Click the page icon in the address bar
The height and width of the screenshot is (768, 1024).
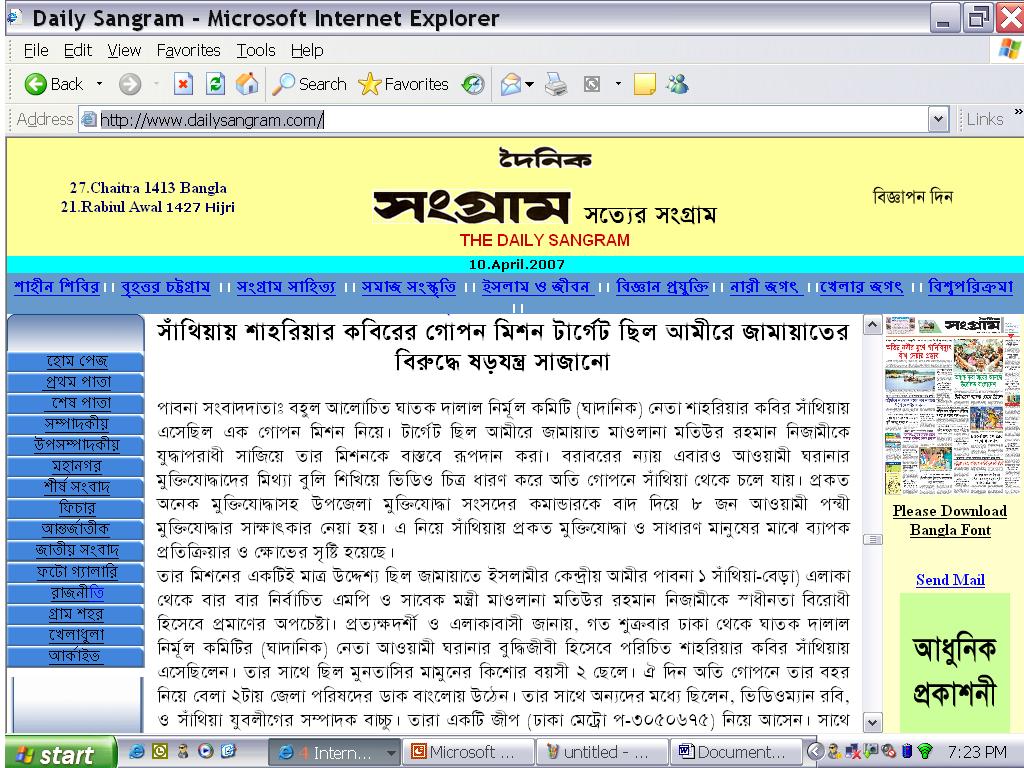click(x=88, y=120)
